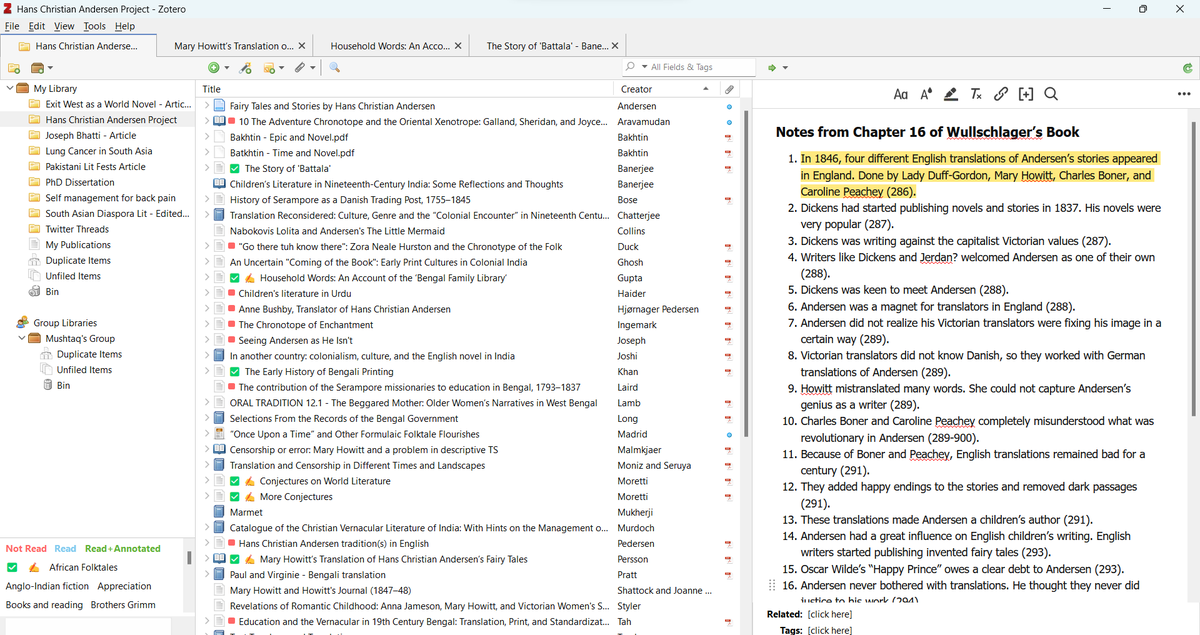This screenshot has width=1200, height=635.
Task: Check the African Folktales checkbox in the tag selector
Action: [x=12, y=567]
